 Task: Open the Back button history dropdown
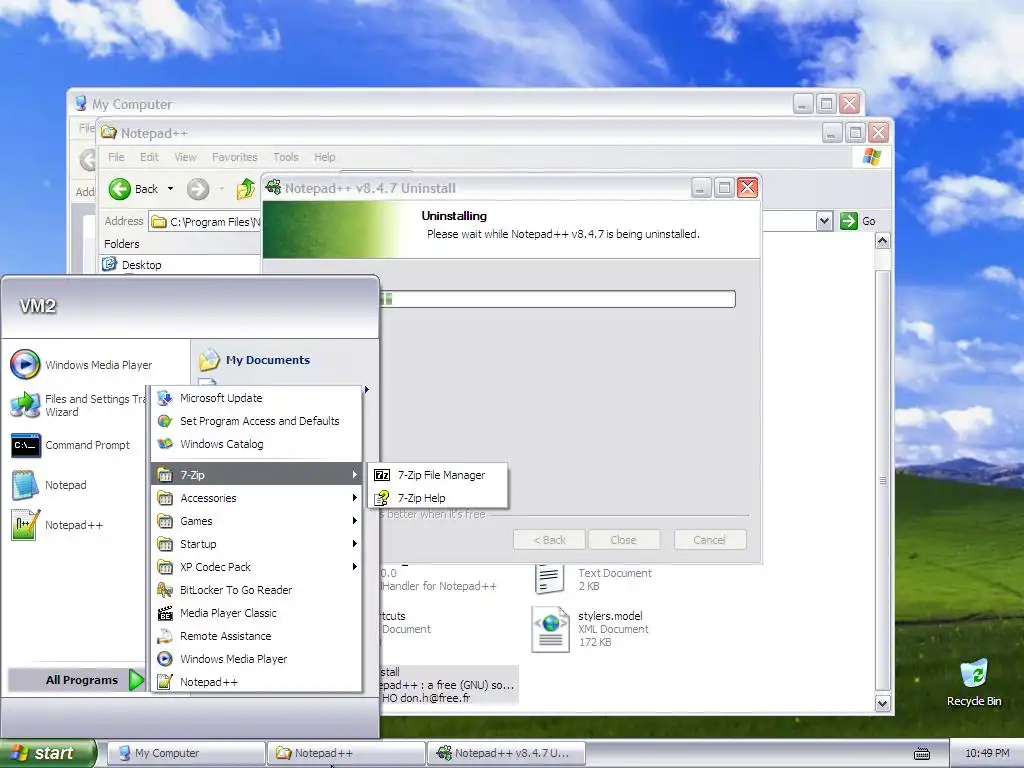pyautogui.click(x=170, y=189)
